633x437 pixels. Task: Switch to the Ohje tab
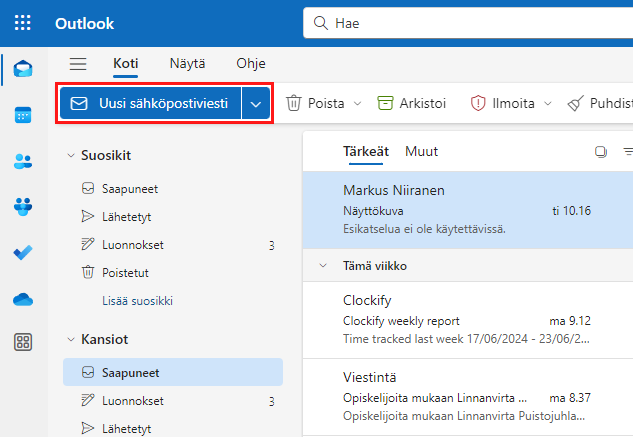[251, 63]
